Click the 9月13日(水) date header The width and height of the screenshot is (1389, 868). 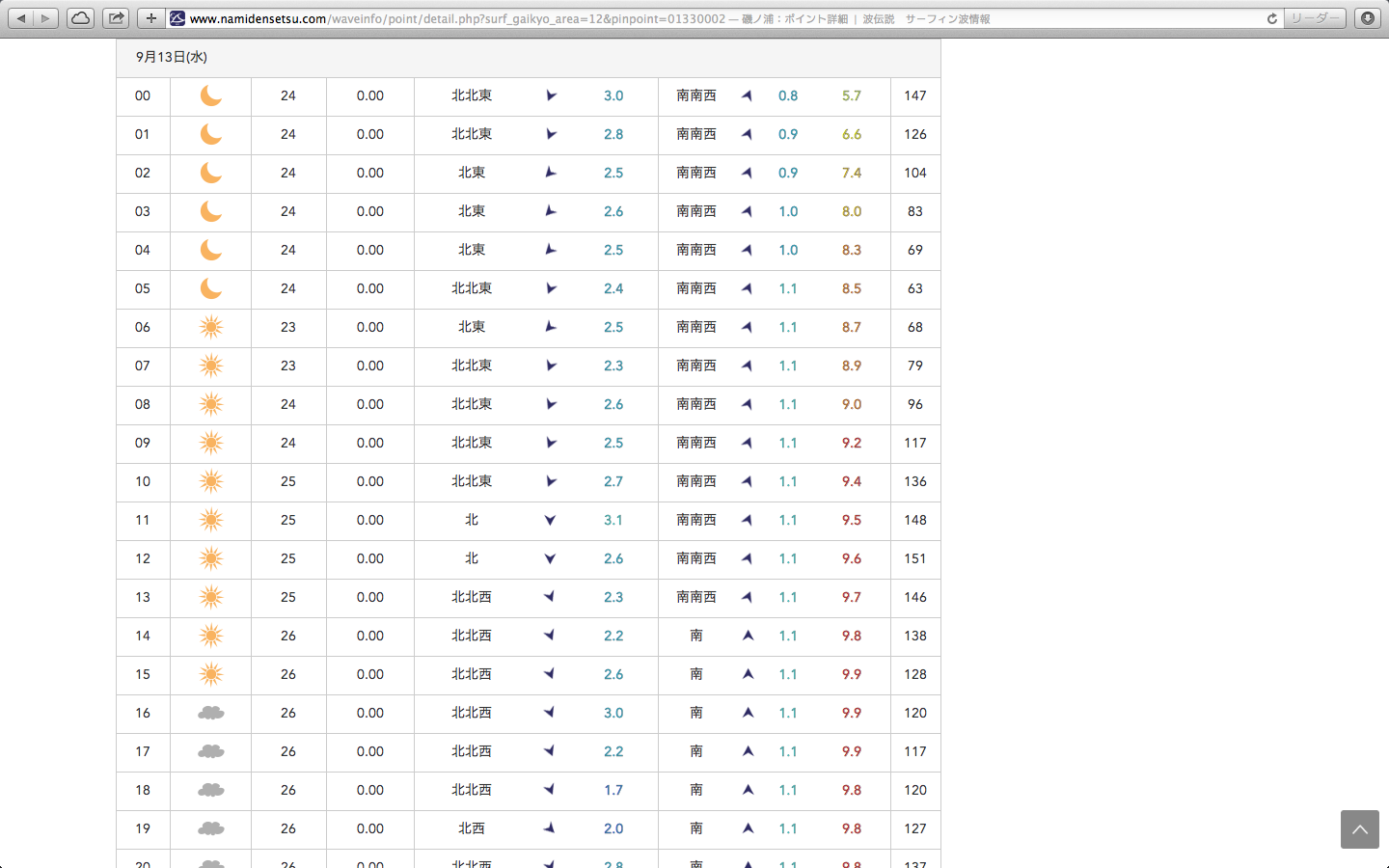tap(172, 57)
